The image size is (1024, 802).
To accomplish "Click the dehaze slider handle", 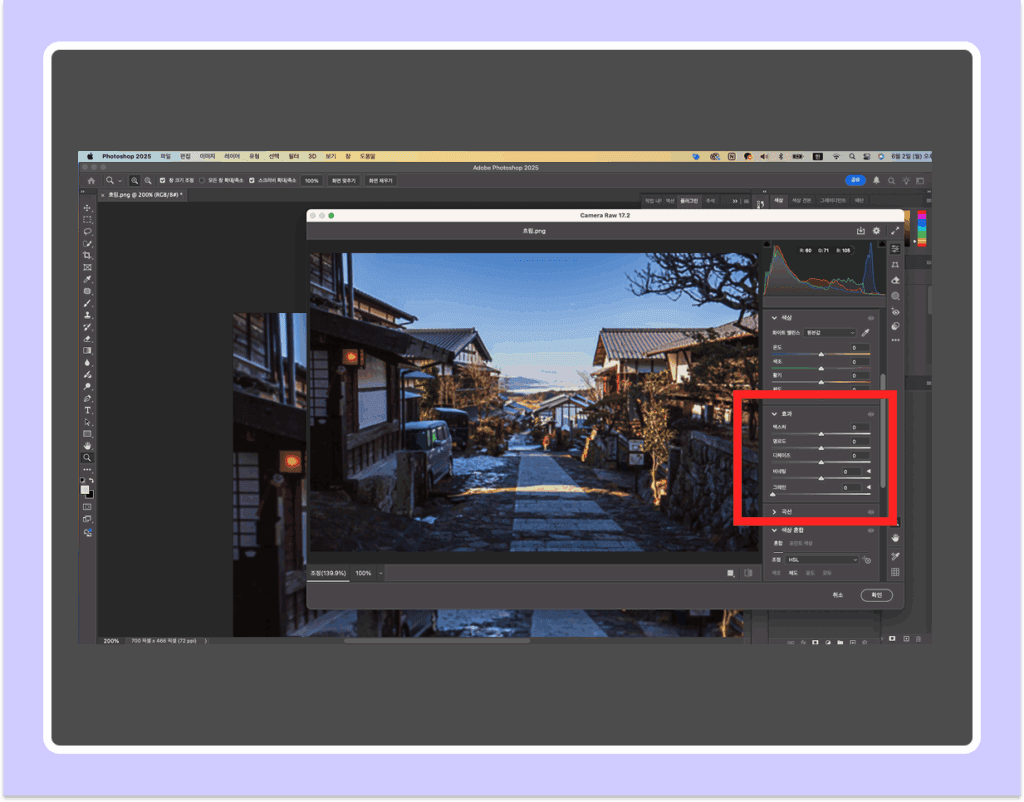I will (x=821, y=462).
